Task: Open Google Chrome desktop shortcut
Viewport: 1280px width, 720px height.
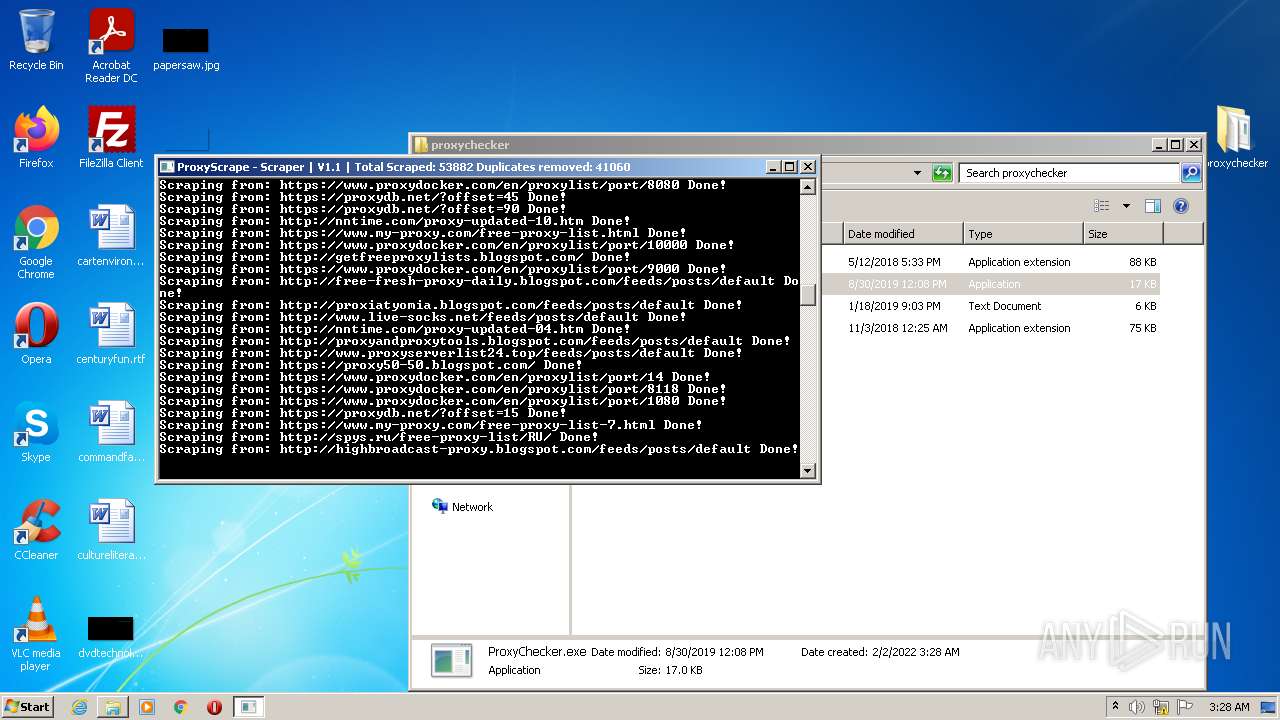Action: pos(36,242)
